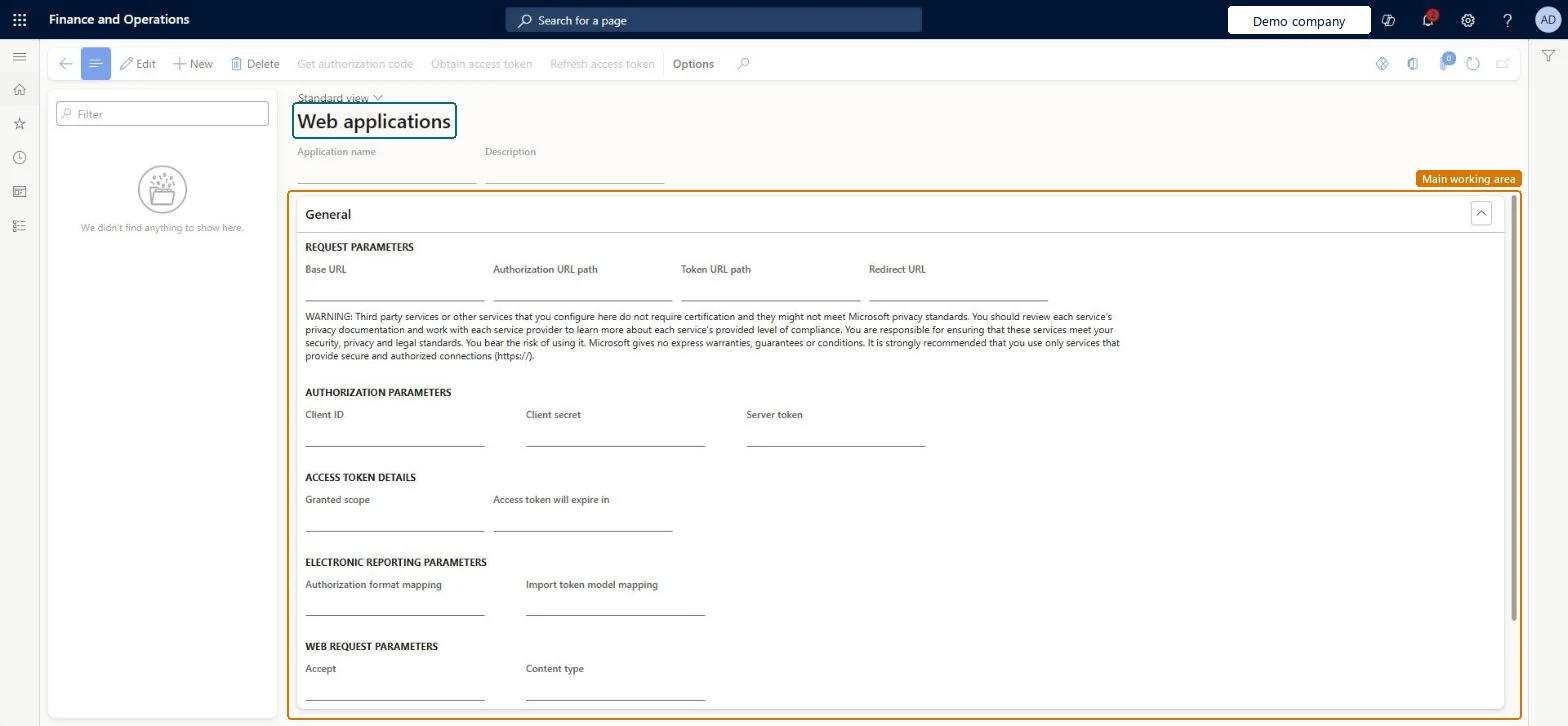Click the back arrow in the action pane
Screen dimensions: 1568x726
coord(65,64)
